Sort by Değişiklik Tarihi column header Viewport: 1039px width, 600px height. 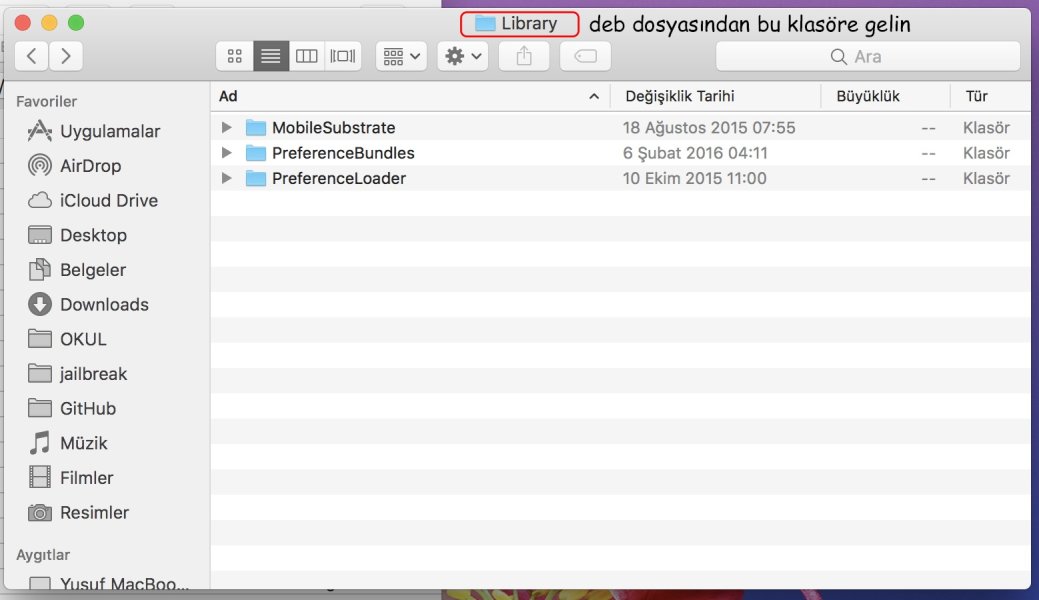[x=716, y=96]
